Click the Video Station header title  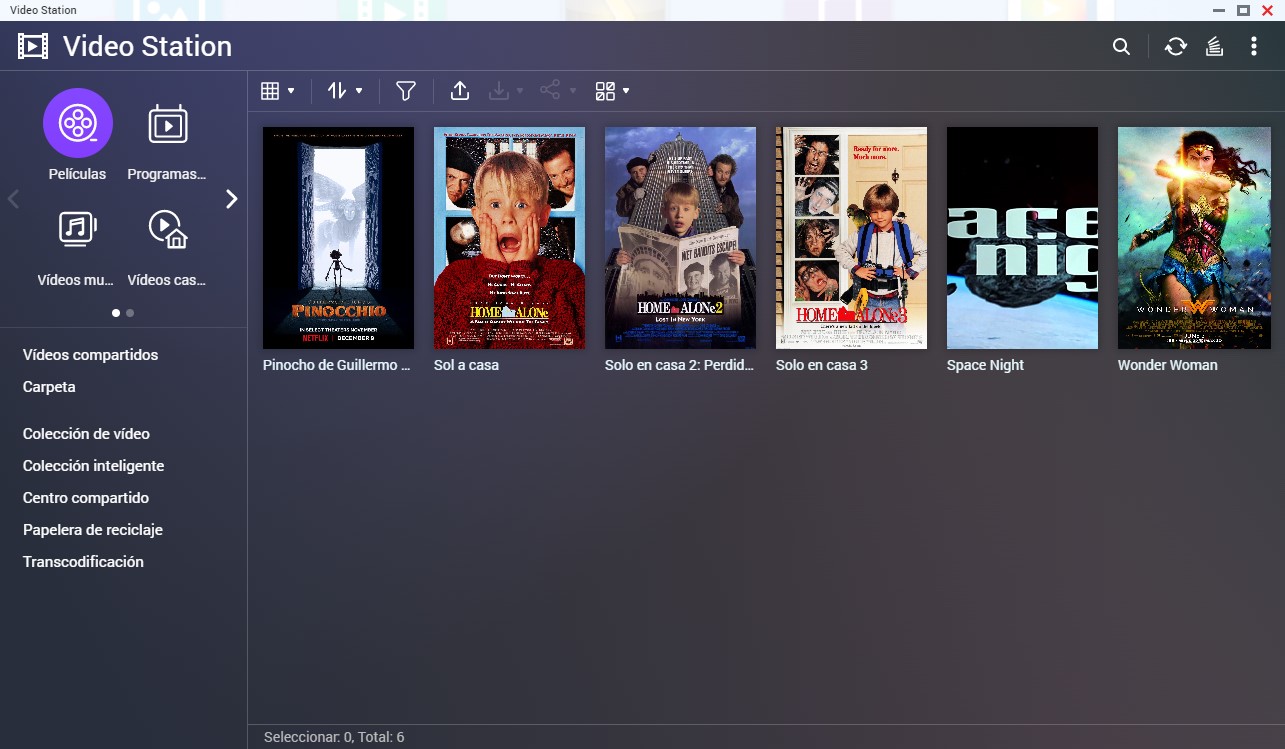(147, 47)
